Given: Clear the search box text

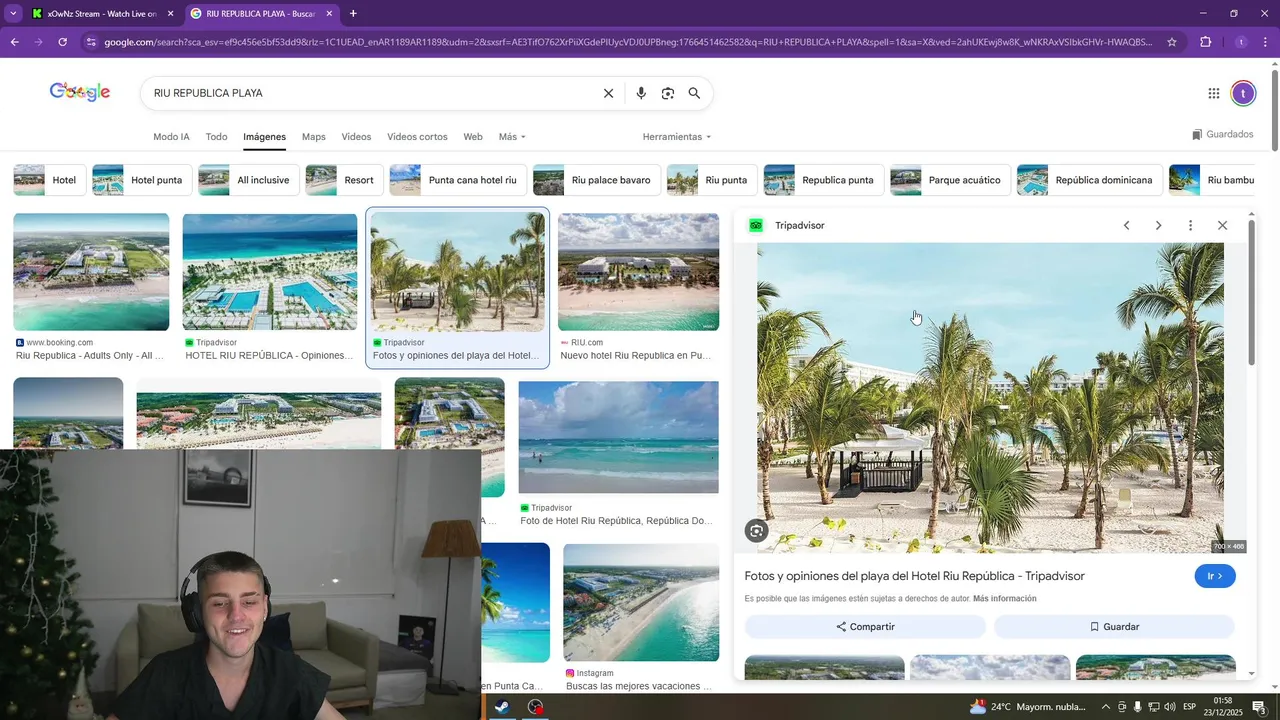Looking at the screenshot, I should (608, 93).
